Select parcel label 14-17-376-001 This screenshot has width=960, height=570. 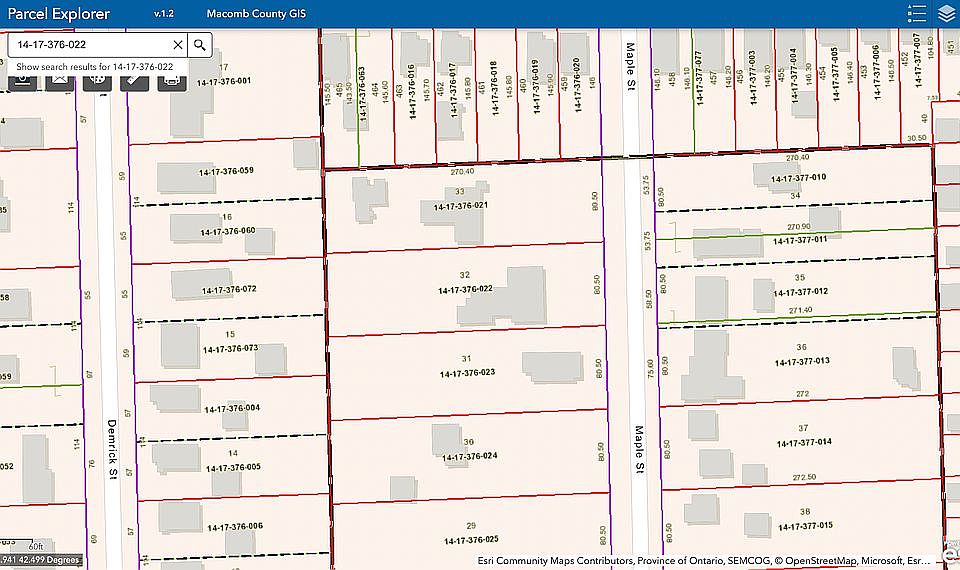(223, 81)
